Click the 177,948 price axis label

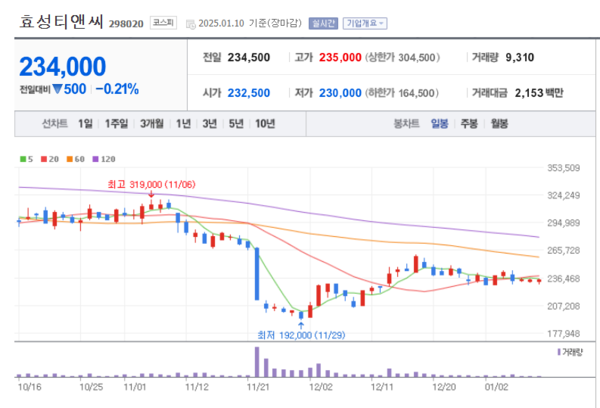[x=564, y=334]
